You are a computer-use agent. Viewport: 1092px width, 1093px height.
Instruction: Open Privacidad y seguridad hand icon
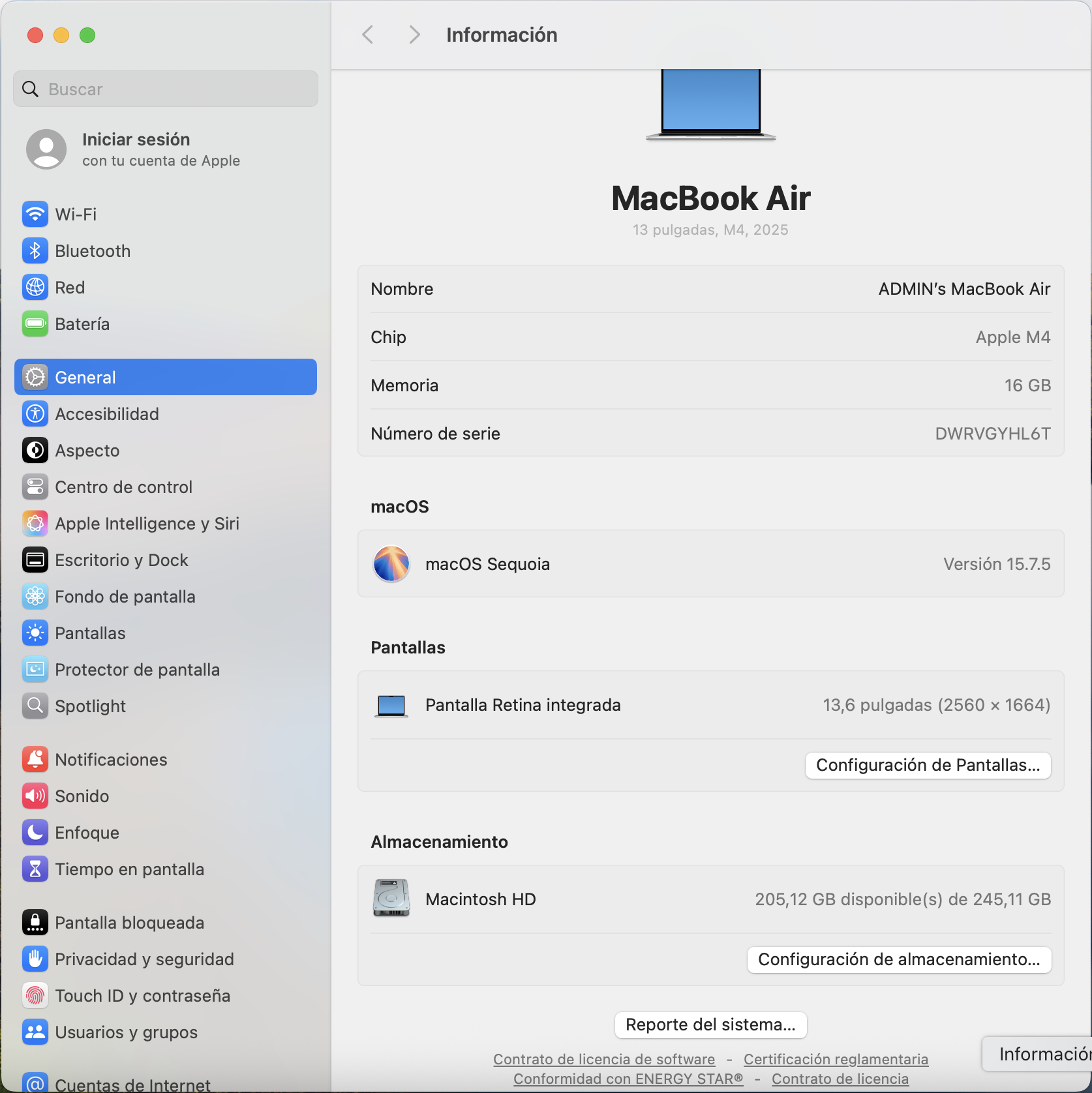(x=35, y=959)
